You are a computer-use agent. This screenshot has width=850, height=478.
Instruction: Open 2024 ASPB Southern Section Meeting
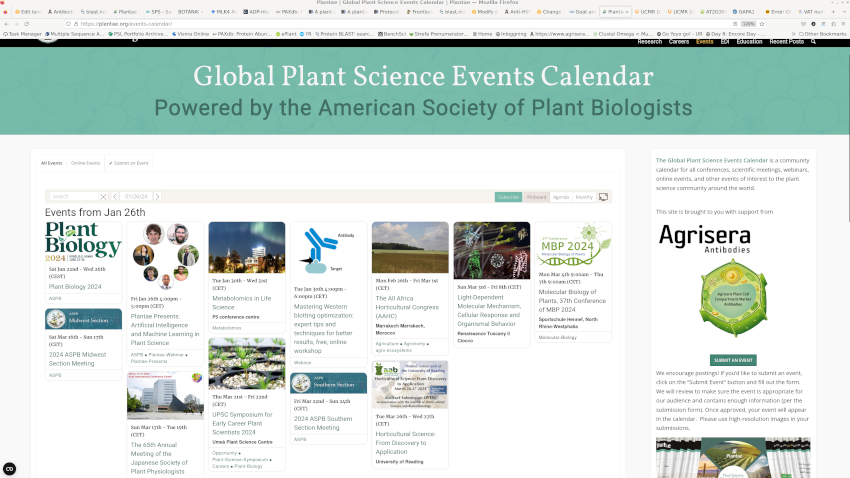[323, 423]
